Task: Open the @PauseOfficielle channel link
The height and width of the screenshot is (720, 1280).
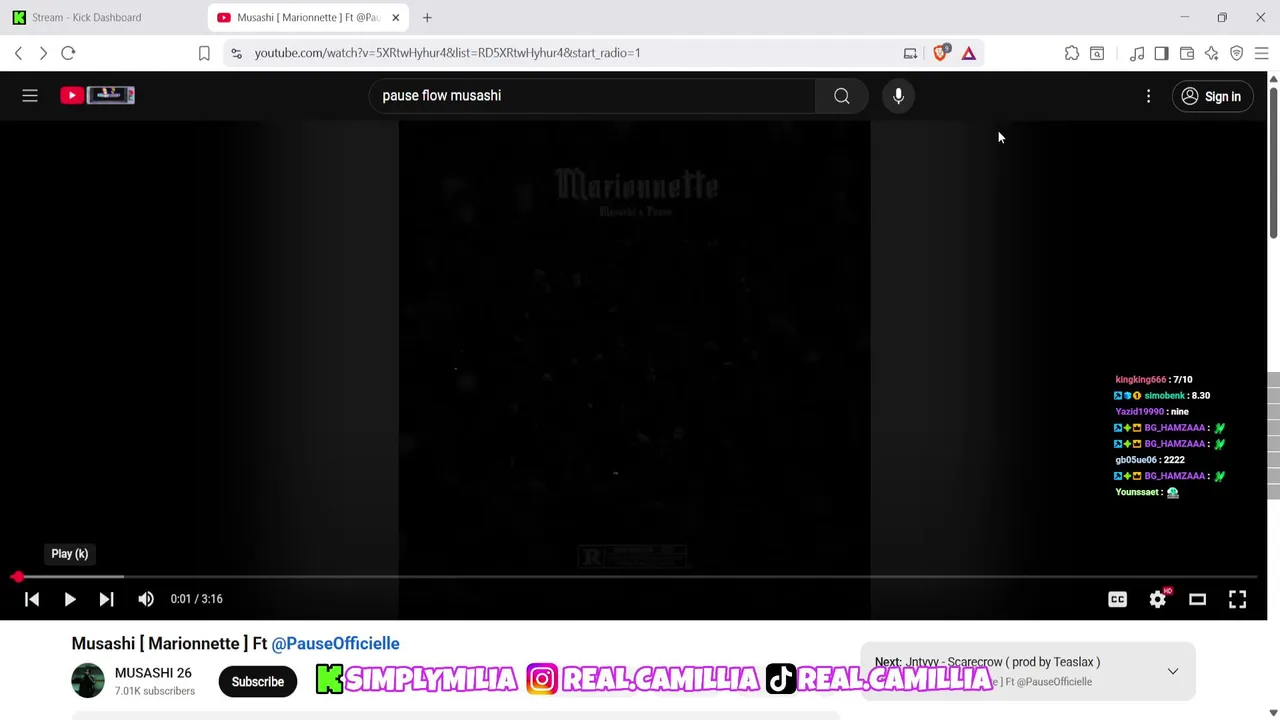Action: [335, 643]
